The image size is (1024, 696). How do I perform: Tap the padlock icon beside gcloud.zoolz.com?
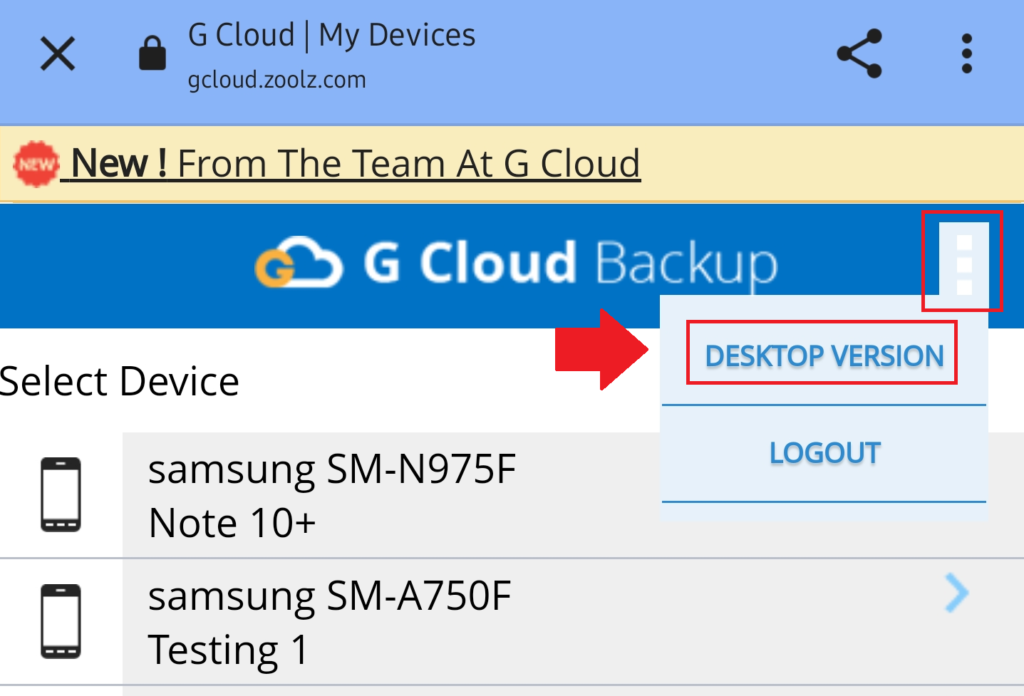coord(151,52)
